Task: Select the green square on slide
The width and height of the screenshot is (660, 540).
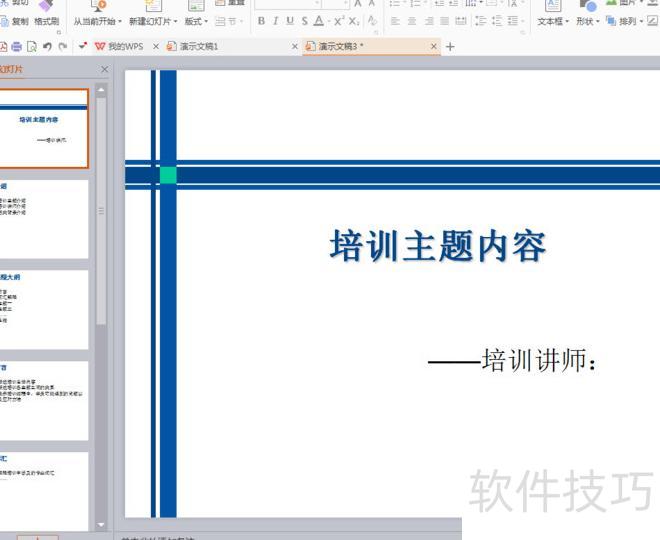Action: (x=168, y=175)
